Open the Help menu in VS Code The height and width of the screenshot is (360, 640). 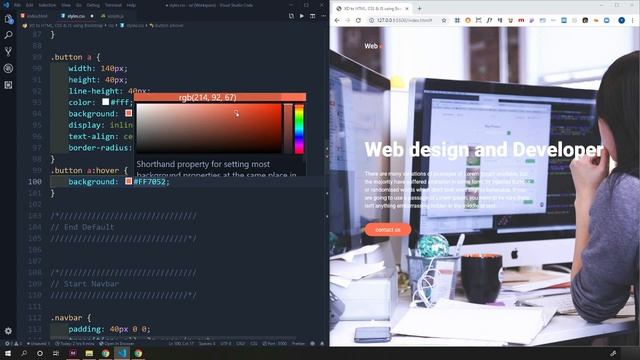131,5
